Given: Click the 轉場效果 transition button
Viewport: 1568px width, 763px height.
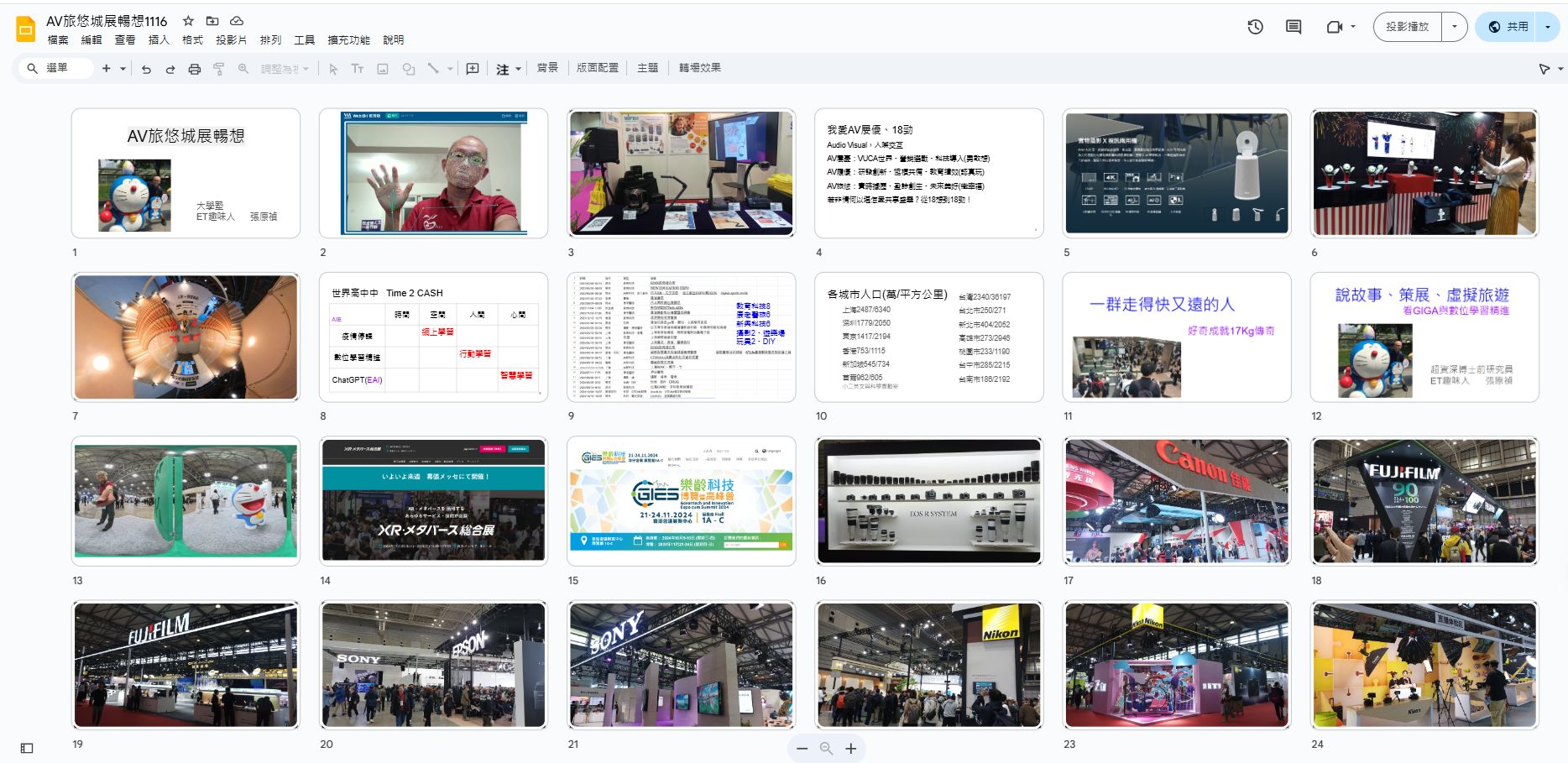Looking at the screenshot, I should [699, 68].
